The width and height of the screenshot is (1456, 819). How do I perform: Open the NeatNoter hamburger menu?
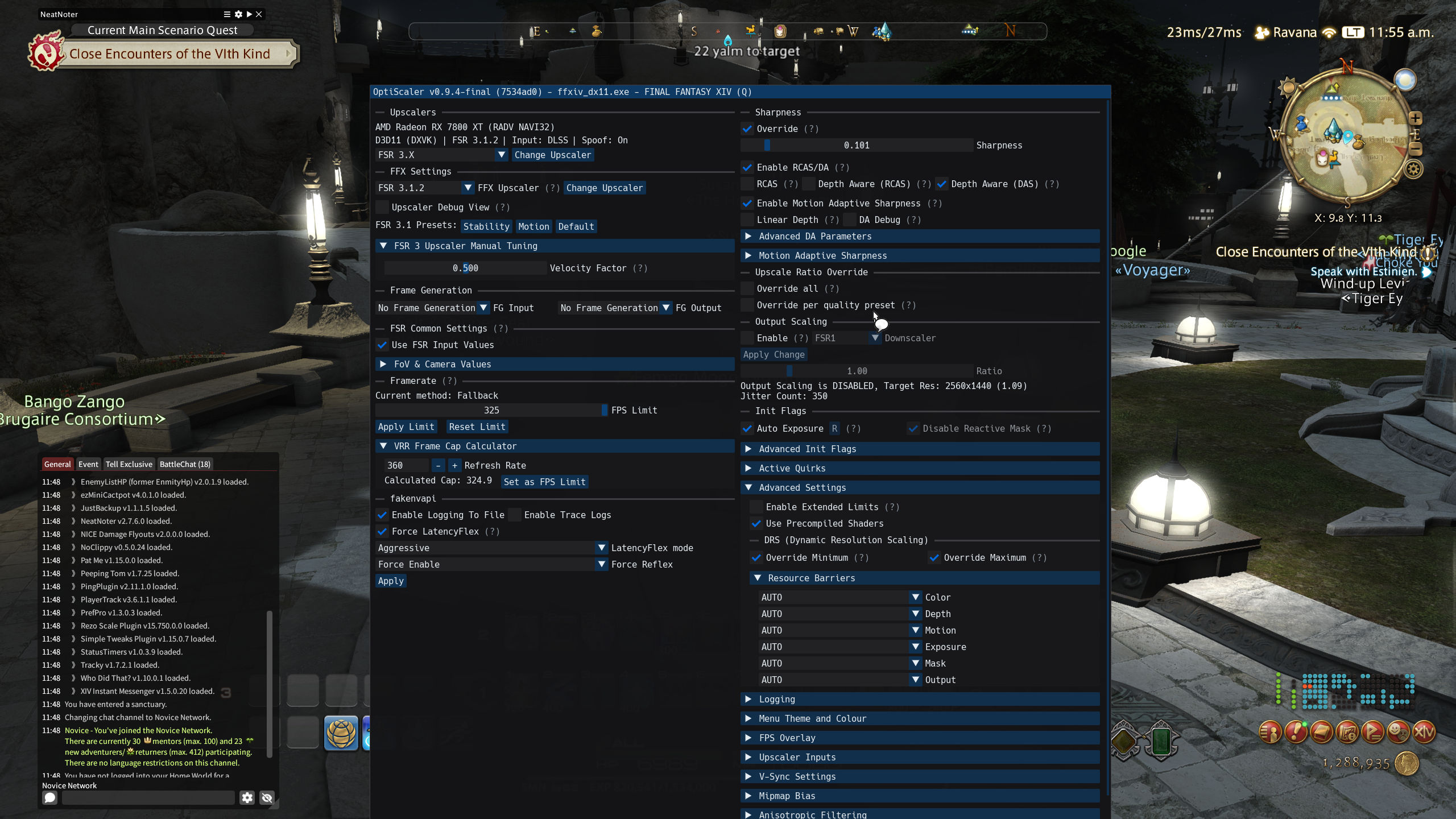tap(227, 14)
